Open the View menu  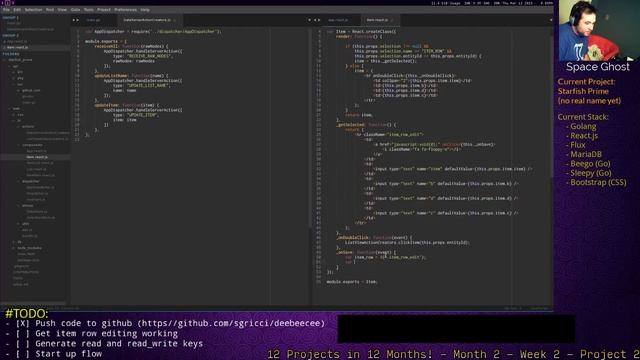(x=62, y=9)
